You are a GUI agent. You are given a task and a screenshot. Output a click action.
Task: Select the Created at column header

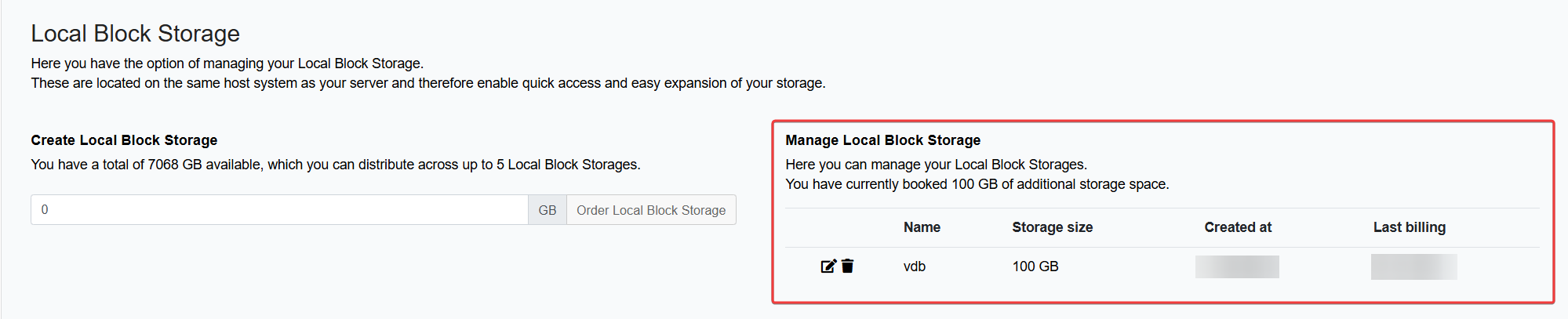pyautogui.click(x=1238, y=227)
